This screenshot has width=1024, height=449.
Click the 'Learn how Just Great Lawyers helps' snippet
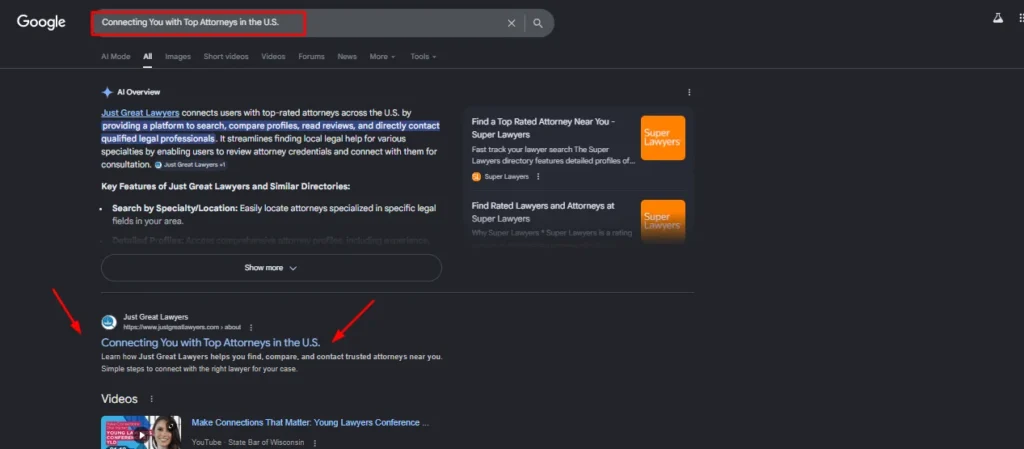272,363
